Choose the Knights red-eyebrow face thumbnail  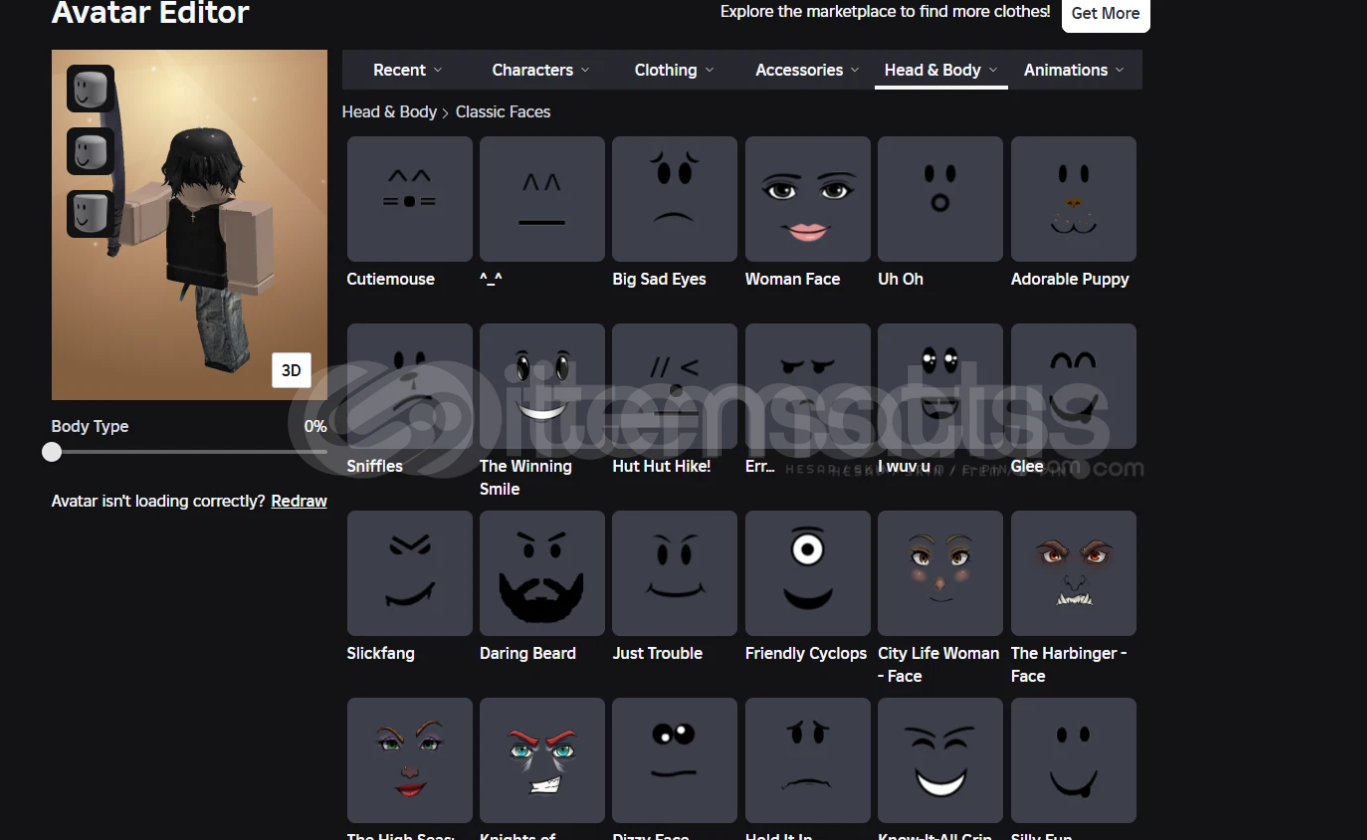point(542,760)
